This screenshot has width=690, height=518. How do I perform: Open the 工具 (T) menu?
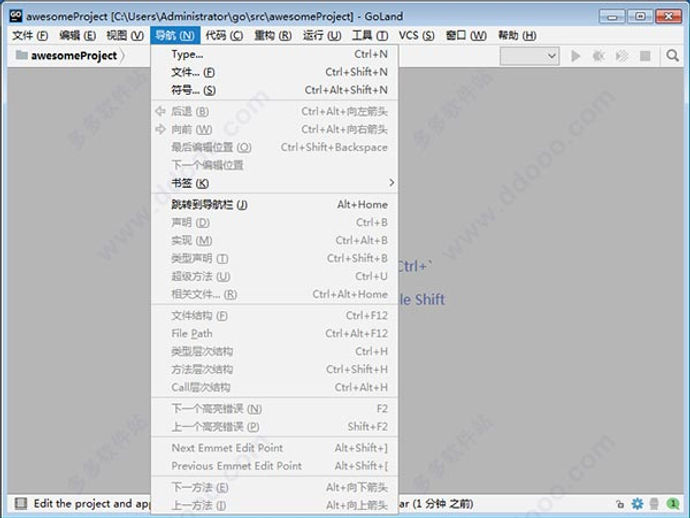click(370, 35)
